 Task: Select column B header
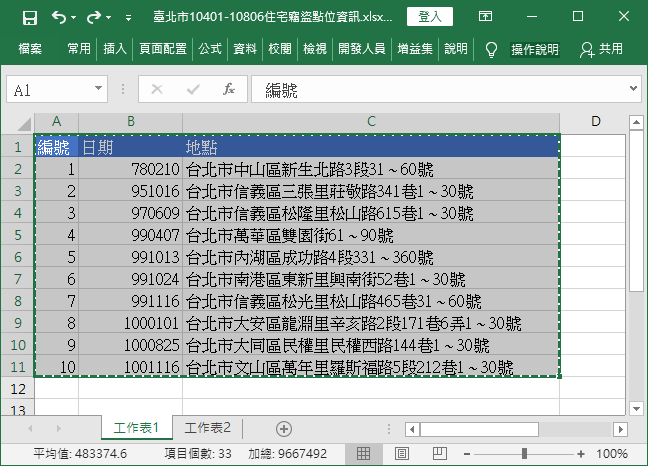point(131,121)
